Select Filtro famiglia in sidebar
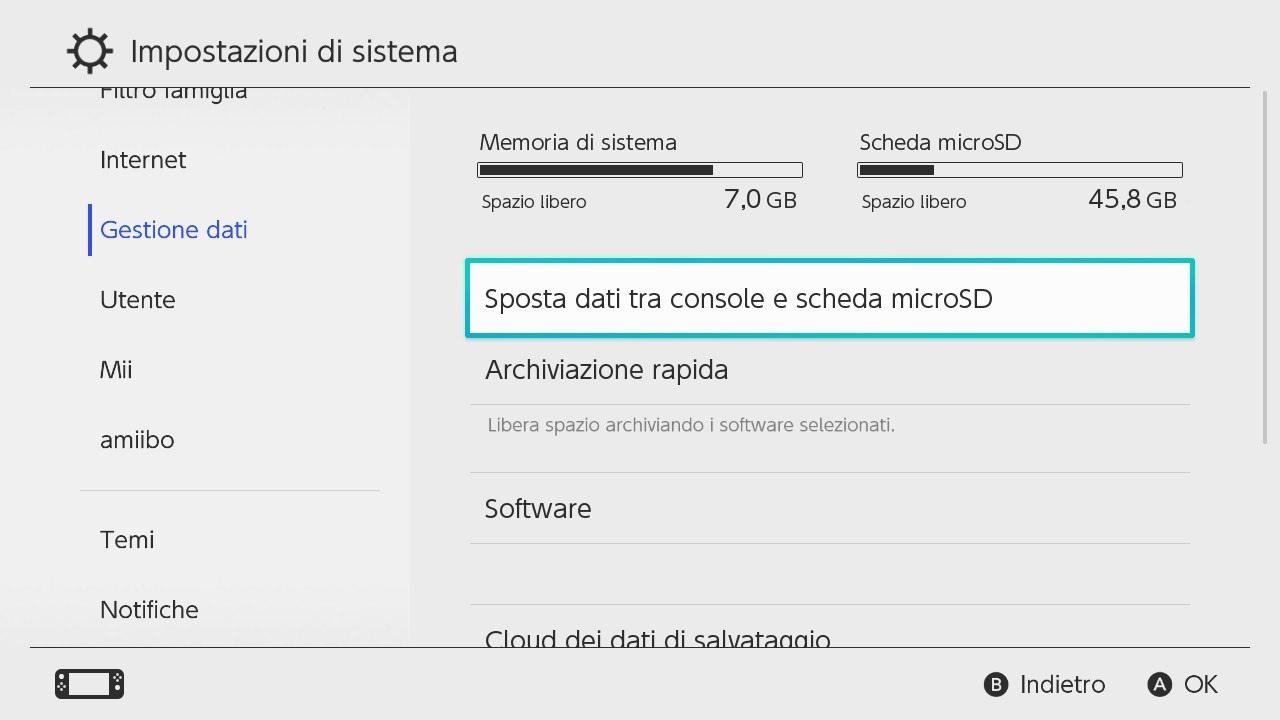This screenshot has width=1280, height=720. coord(173,94)
